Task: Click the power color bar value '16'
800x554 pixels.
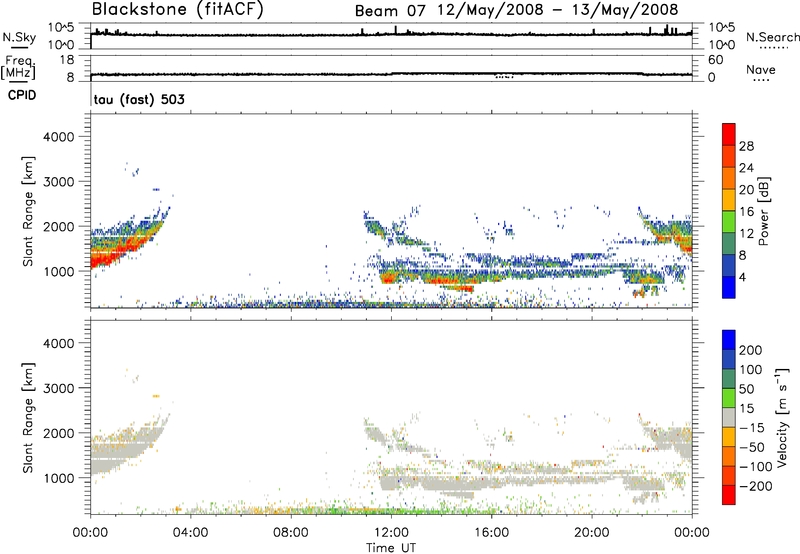Action: point(746,212)
